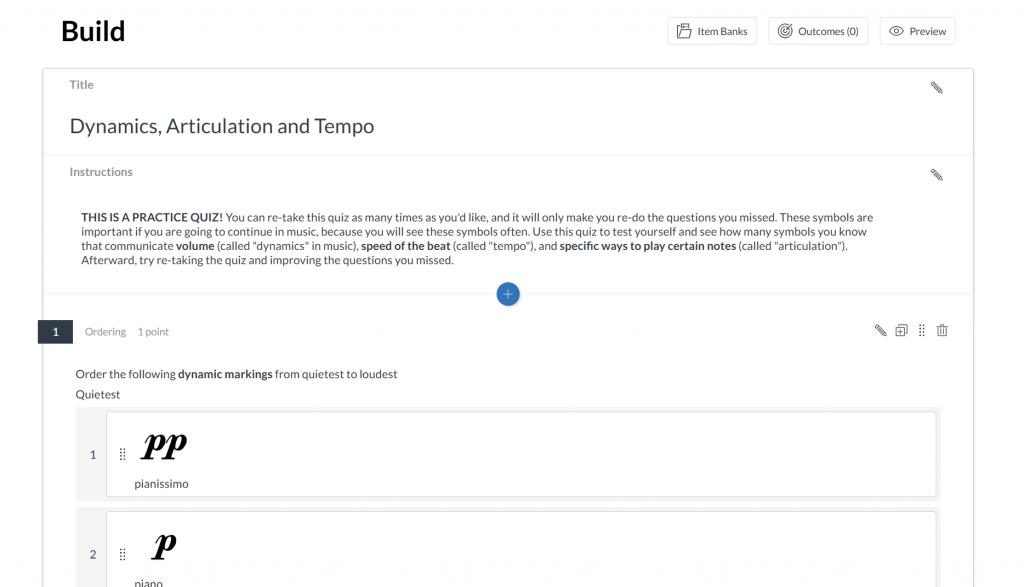The image size is (1024, 587).
Task: Edit question 1 via pencil icon
Action: coord(880,330)
